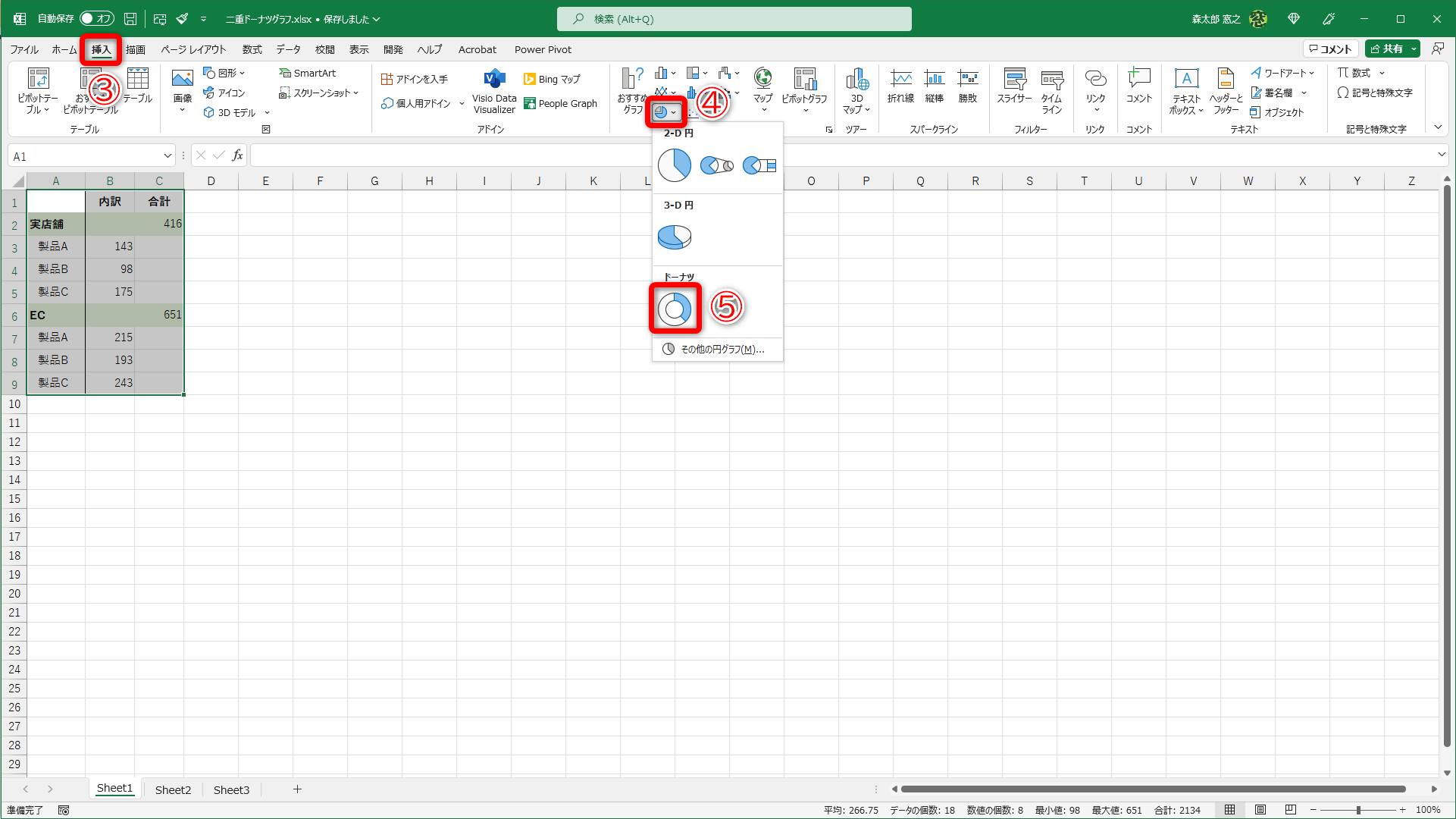Click the Share button
Screen dimensions: 1456x819
click(1386, 49)
